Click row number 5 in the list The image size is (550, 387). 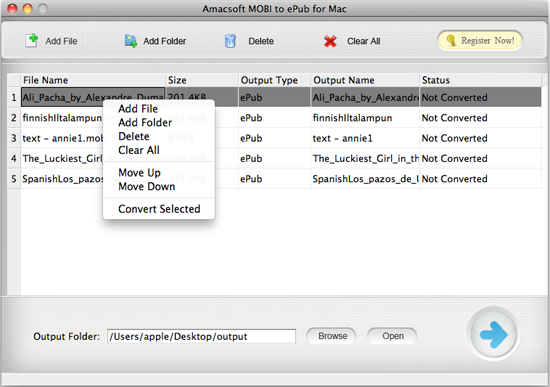point(14,179)
